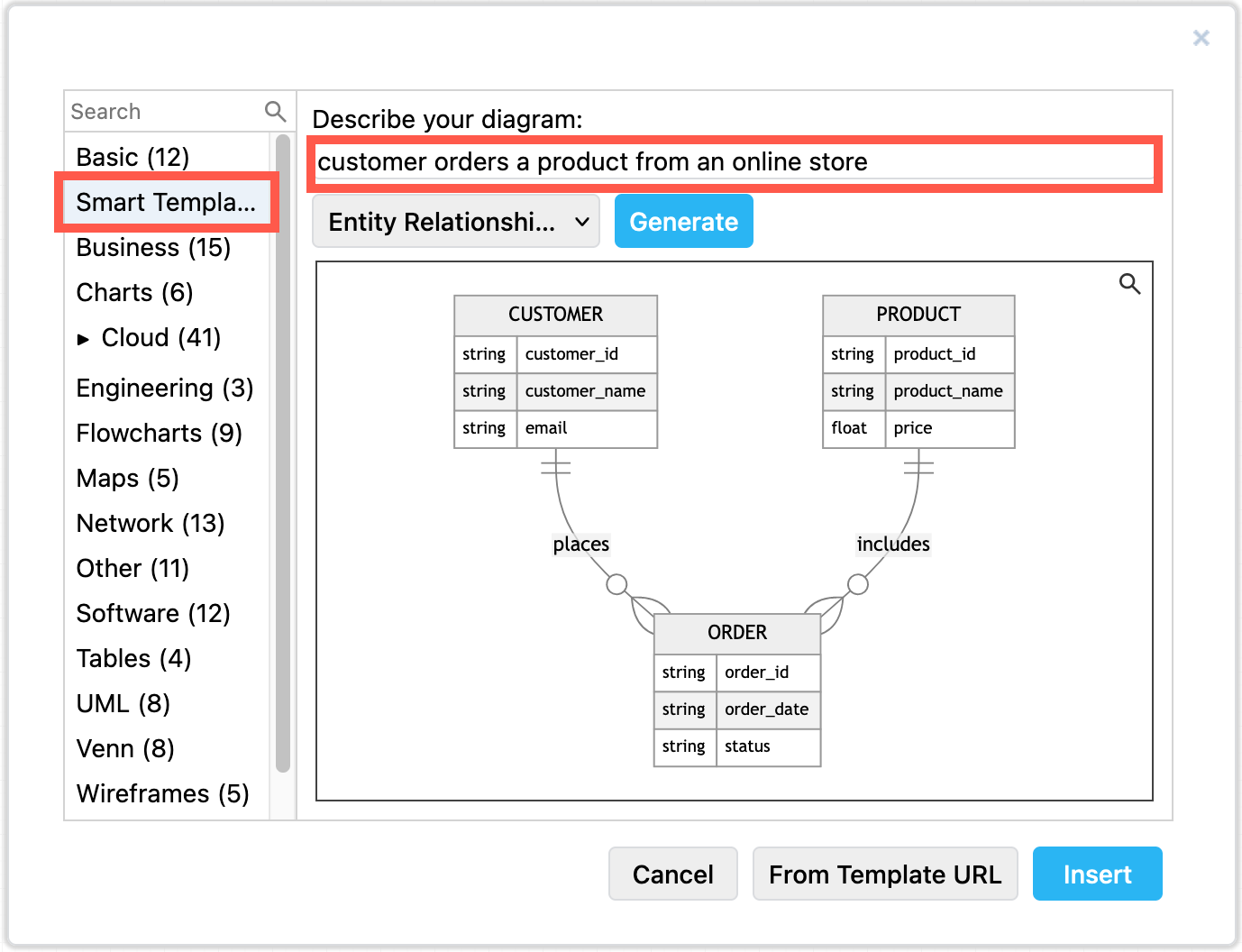Select the CUSTOMER entity in the preview
1242x952 pixels.
point(555,315)
